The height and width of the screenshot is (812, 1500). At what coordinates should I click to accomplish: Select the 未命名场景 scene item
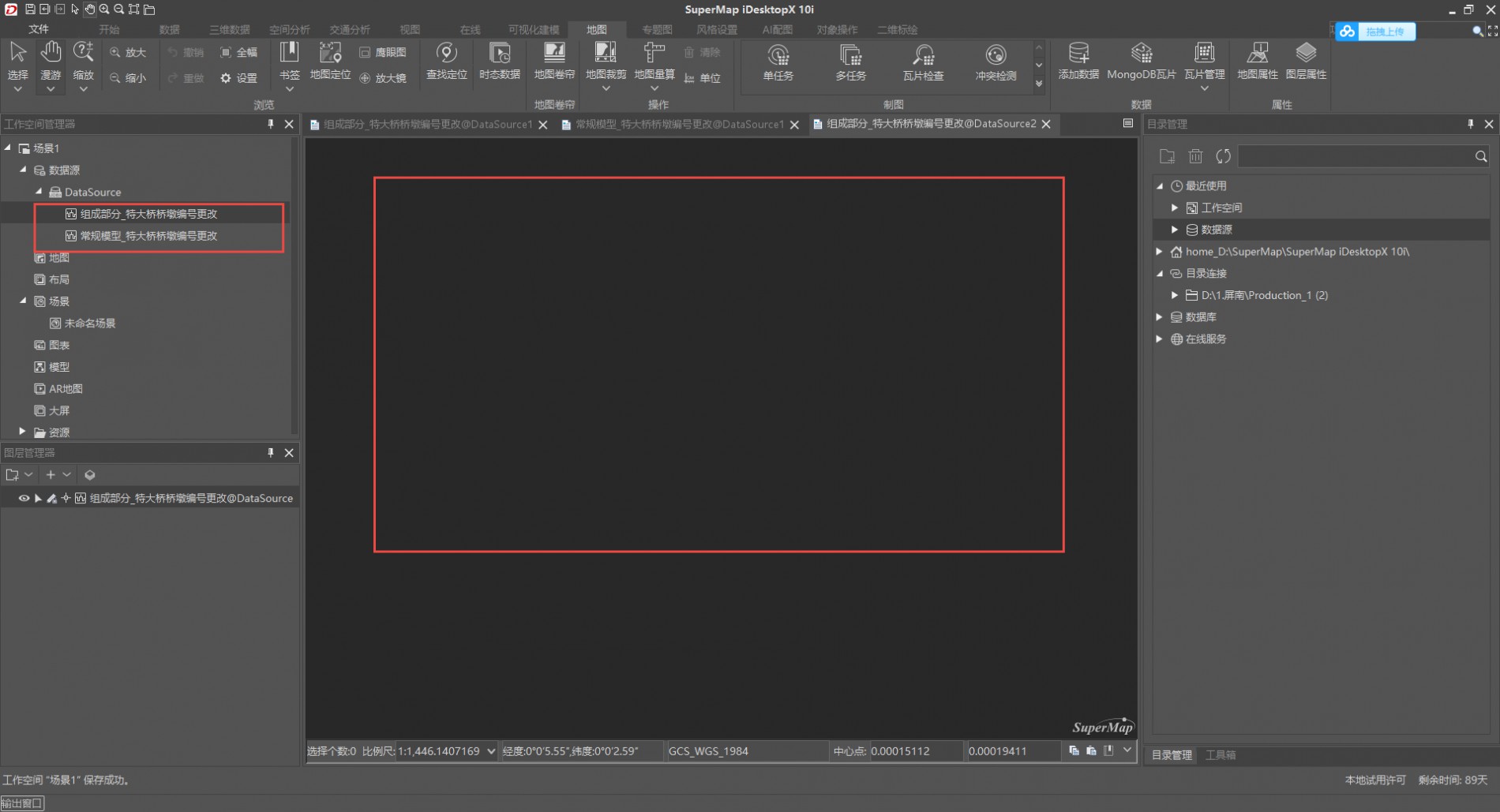click(82, 323)
